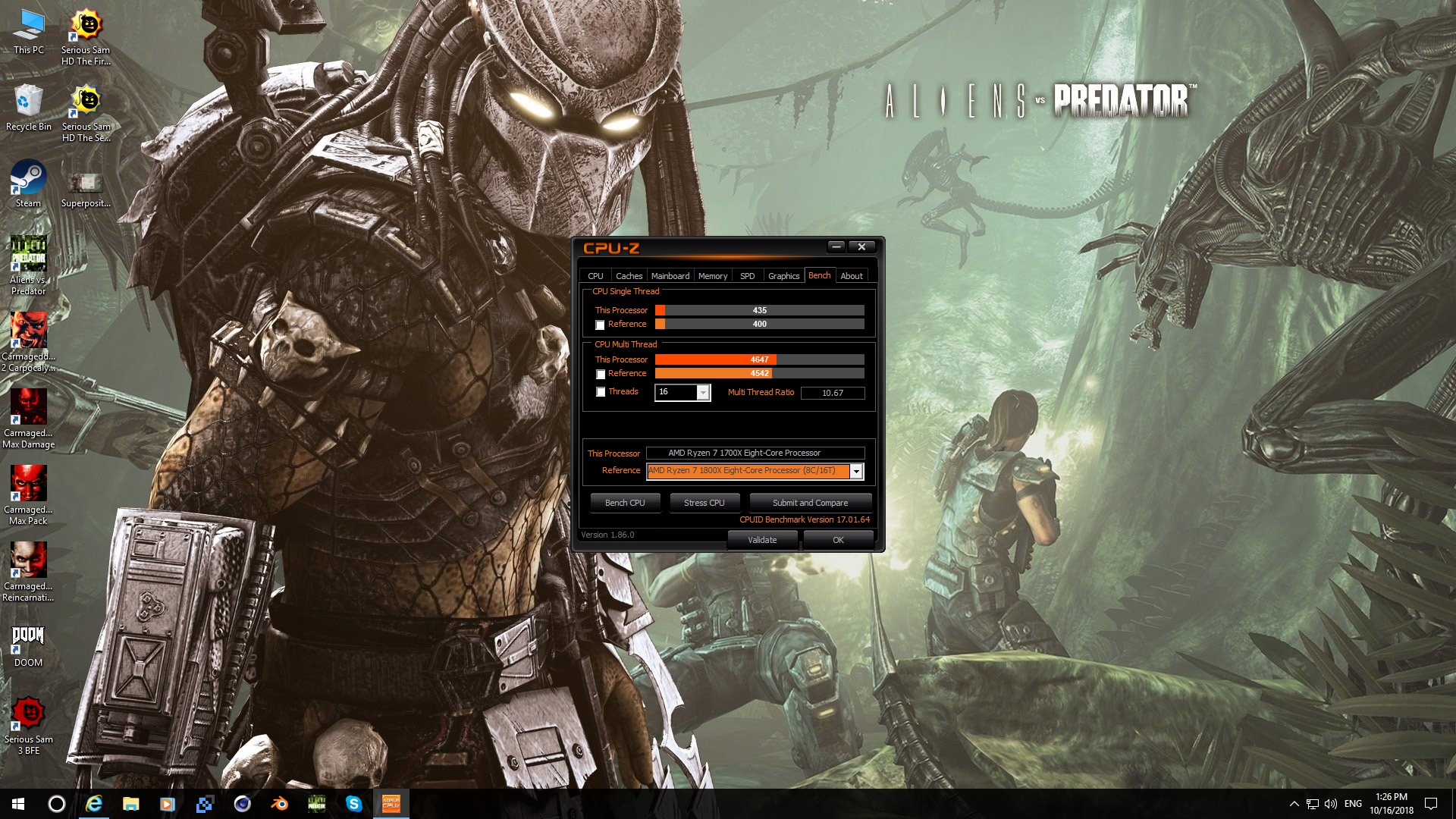Click Bench CPU button
Image resolution: width=1456 pixels, height=819 pixels.
pyautogui.click(x=625, y=503)
